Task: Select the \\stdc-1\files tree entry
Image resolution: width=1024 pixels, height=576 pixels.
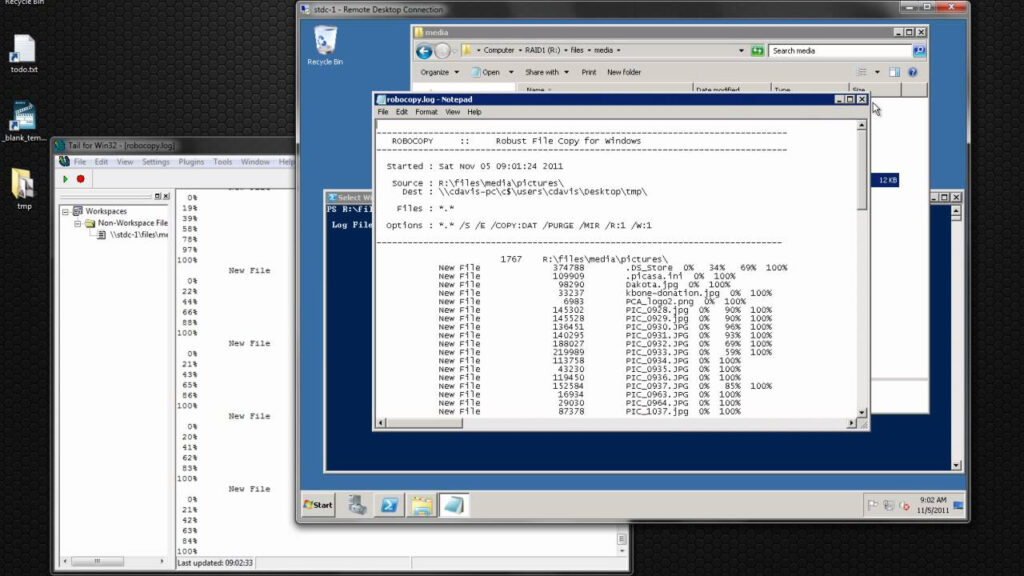Action: 138,234
